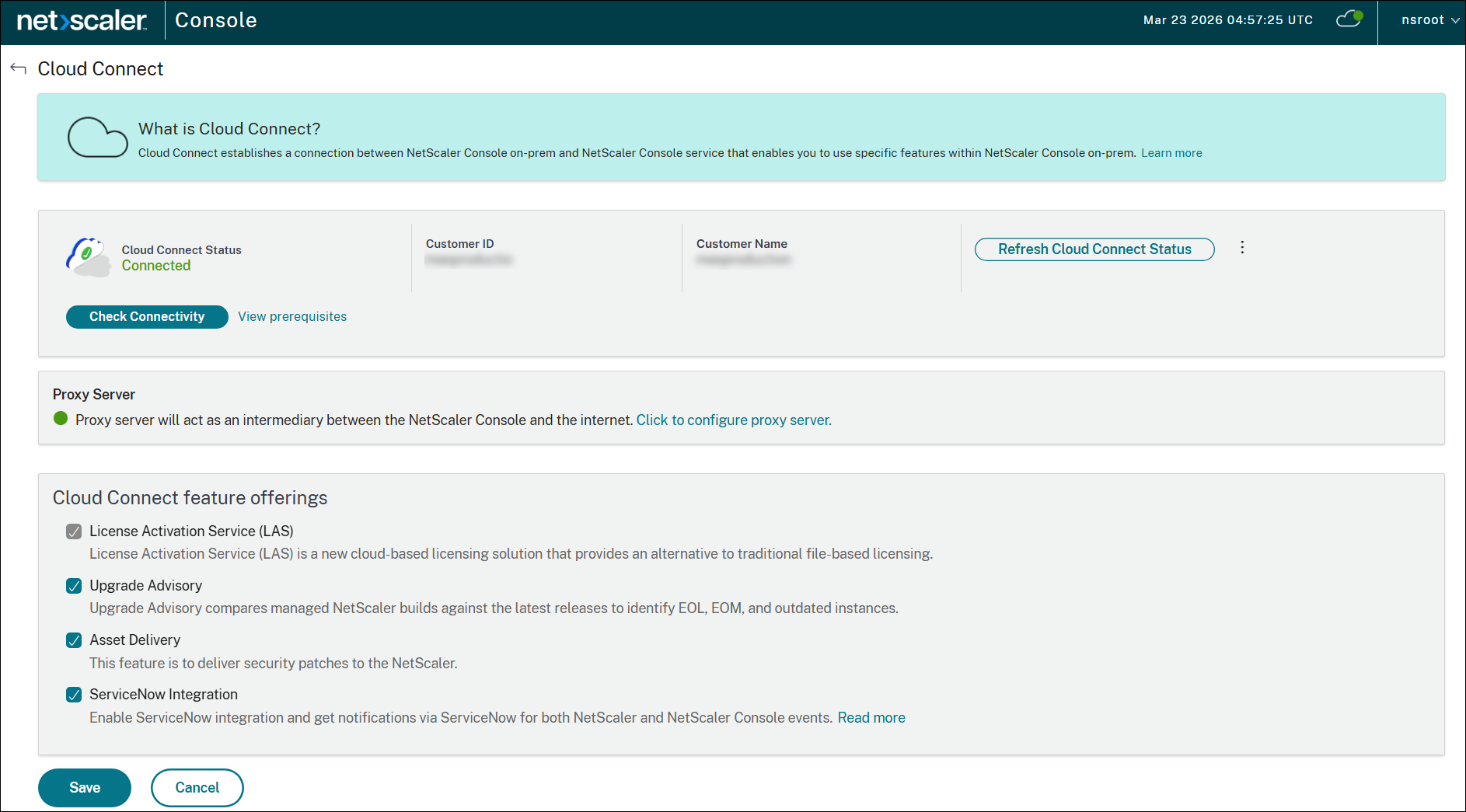Disable the Asset Delivery checkbox
Screen dimensions: 1466x812
pyautogui.click(x=74, y=640)
